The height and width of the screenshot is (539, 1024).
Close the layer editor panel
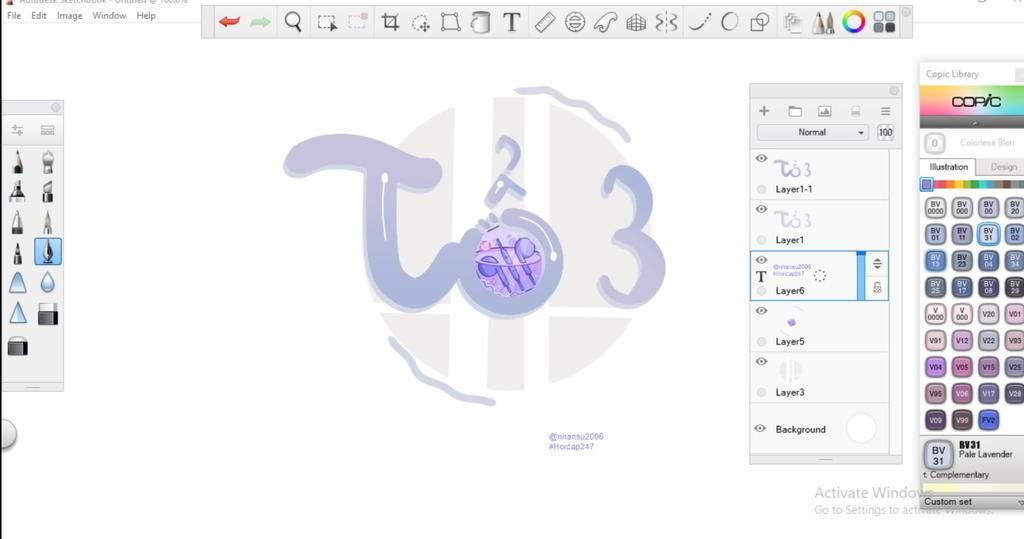(894, 91)
